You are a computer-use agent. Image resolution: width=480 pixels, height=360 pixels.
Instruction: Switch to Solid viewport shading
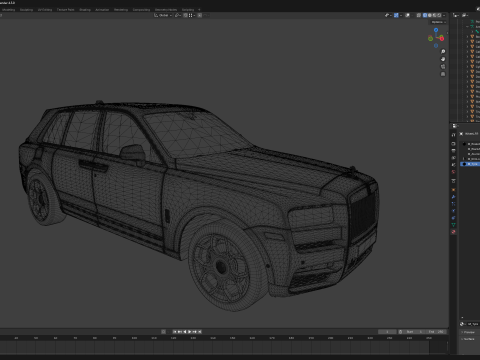point(430,15)
